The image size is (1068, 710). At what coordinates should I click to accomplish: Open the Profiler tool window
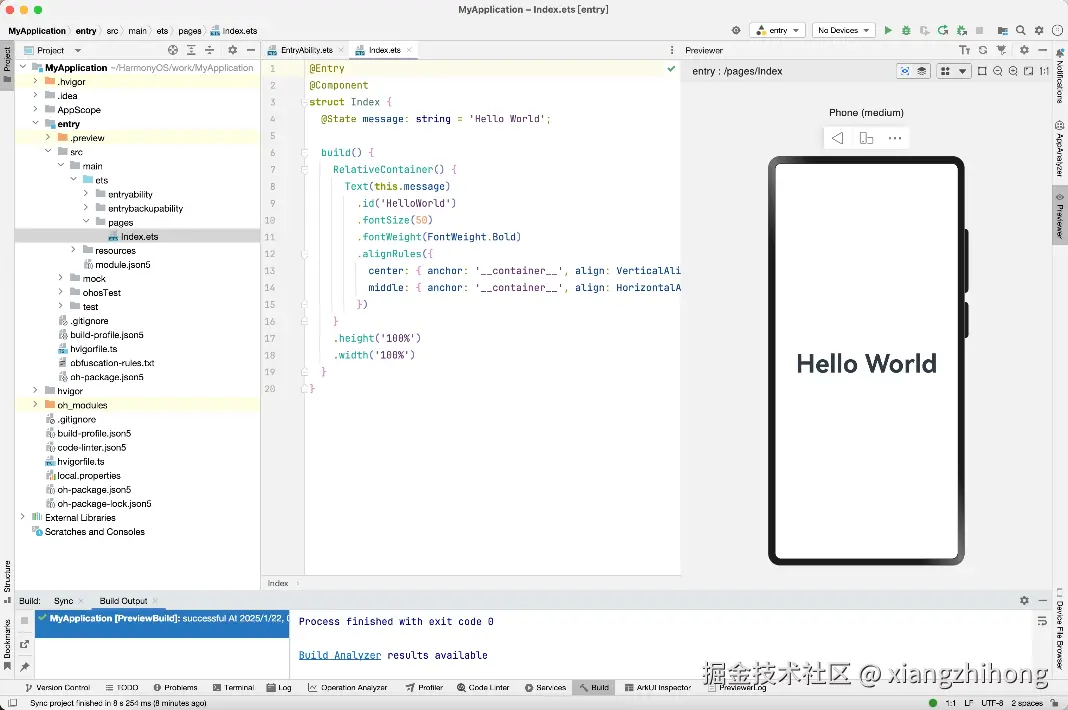(424, 688)
